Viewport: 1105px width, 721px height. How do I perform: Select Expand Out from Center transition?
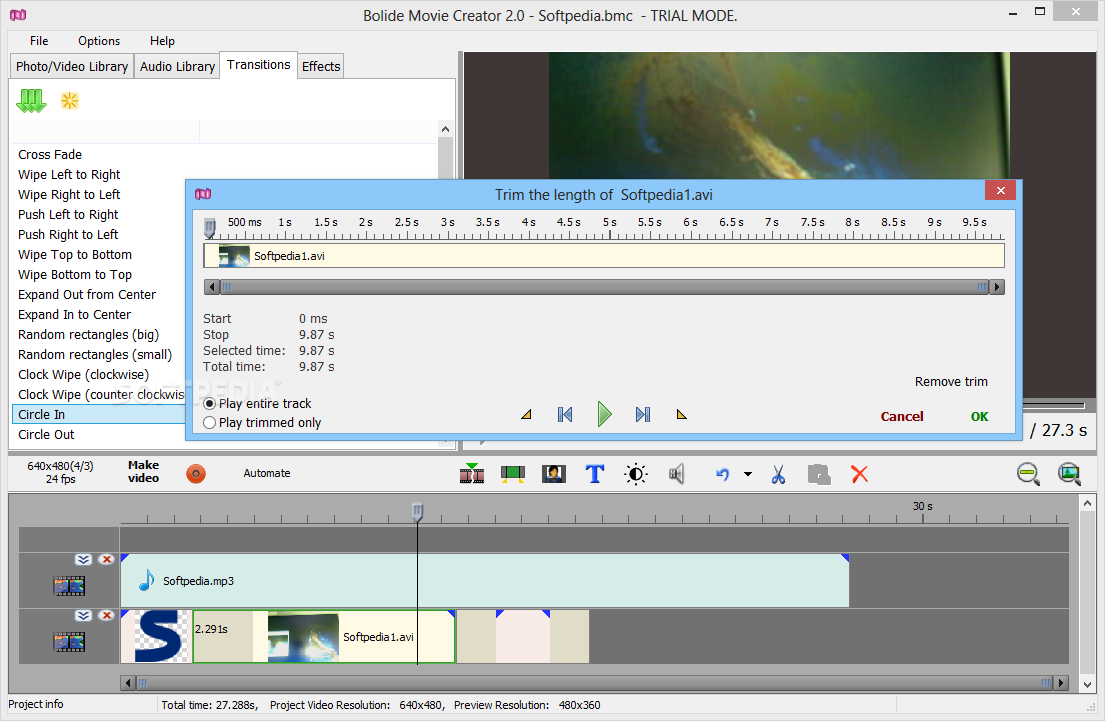tap(87, 295)
